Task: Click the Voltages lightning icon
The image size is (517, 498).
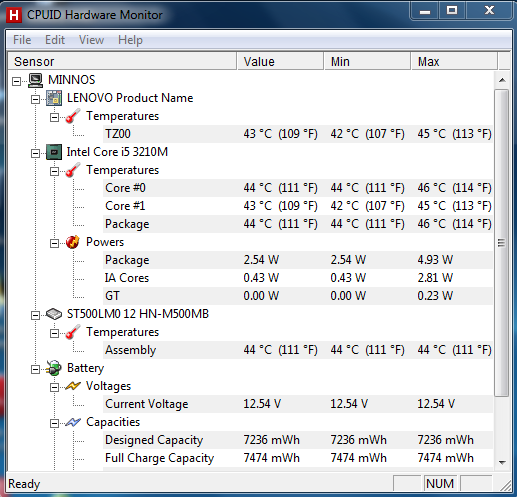Action: (73, 386)
